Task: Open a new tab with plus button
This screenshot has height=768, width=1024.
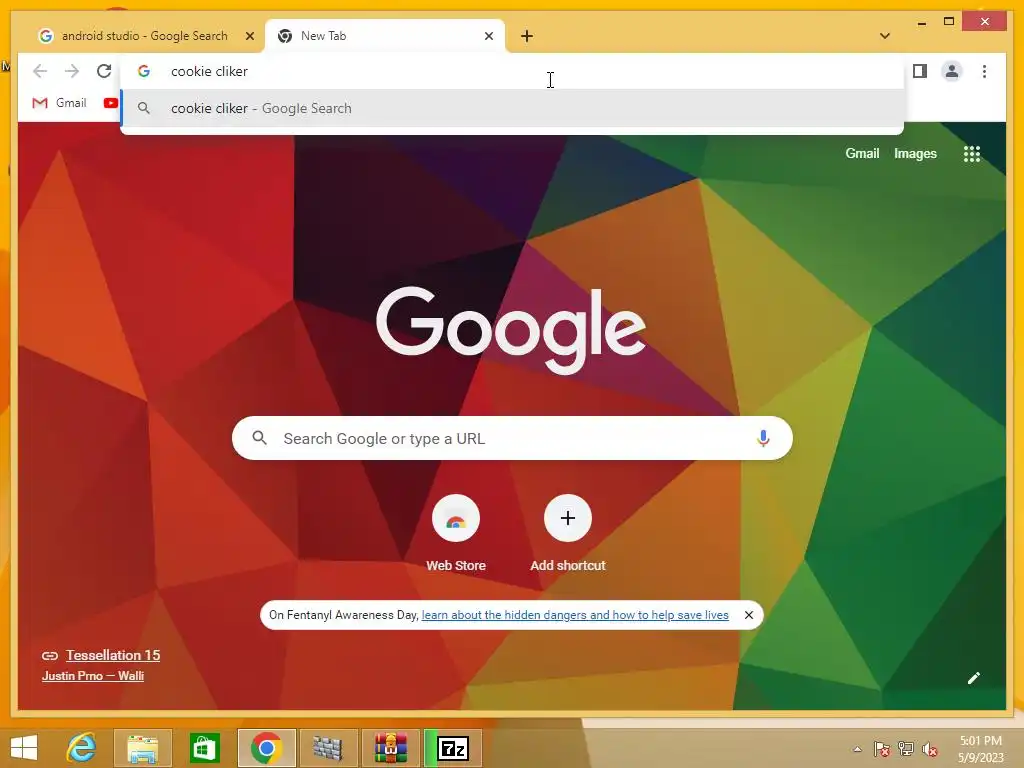Action: pyautogui.click(x=527, y=36)
